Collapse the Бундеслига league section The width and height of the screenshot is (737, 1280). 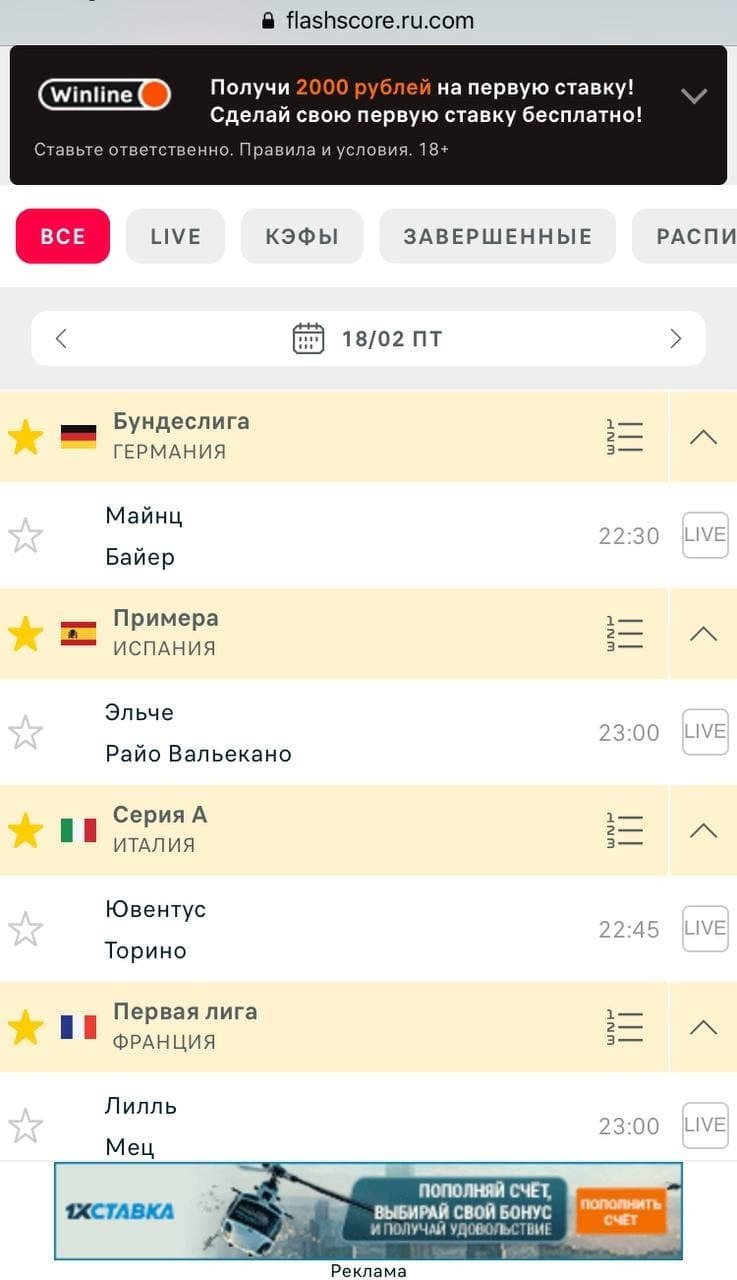coord(704,437)
